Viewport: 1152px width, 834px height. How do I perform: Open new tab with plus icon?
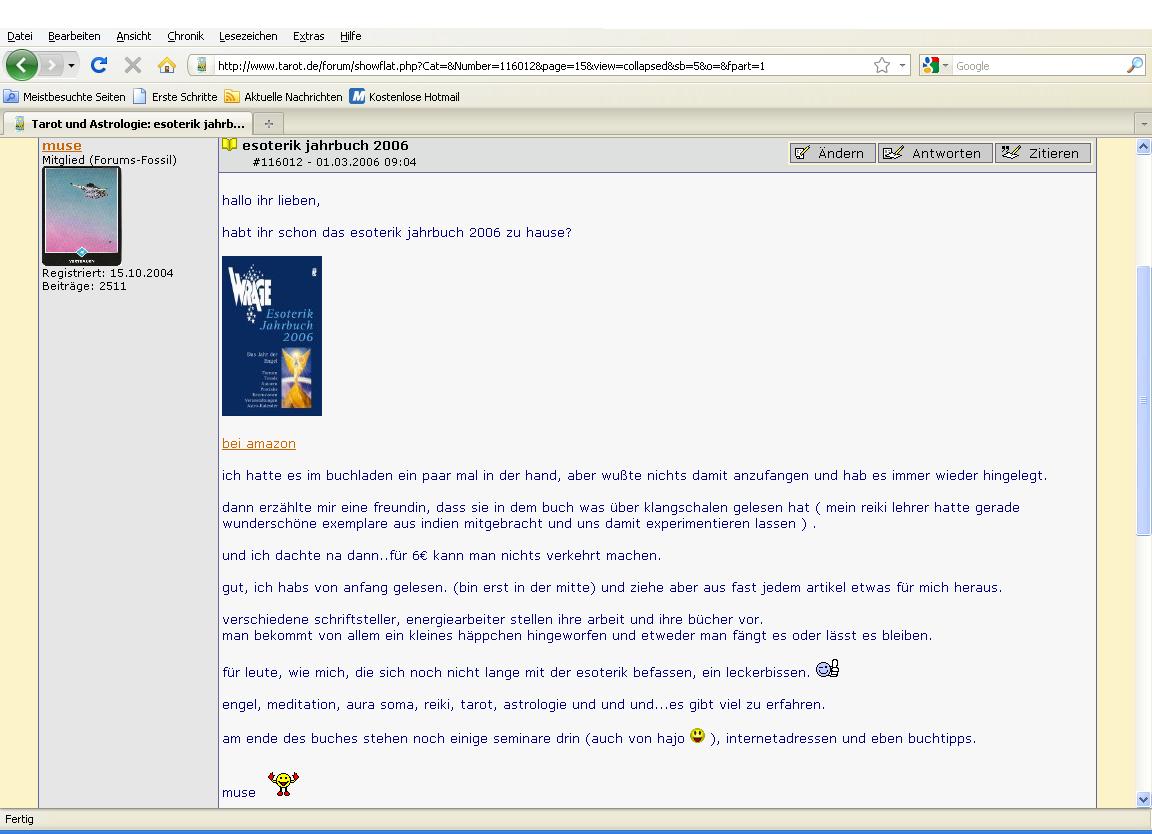point(268,124)
